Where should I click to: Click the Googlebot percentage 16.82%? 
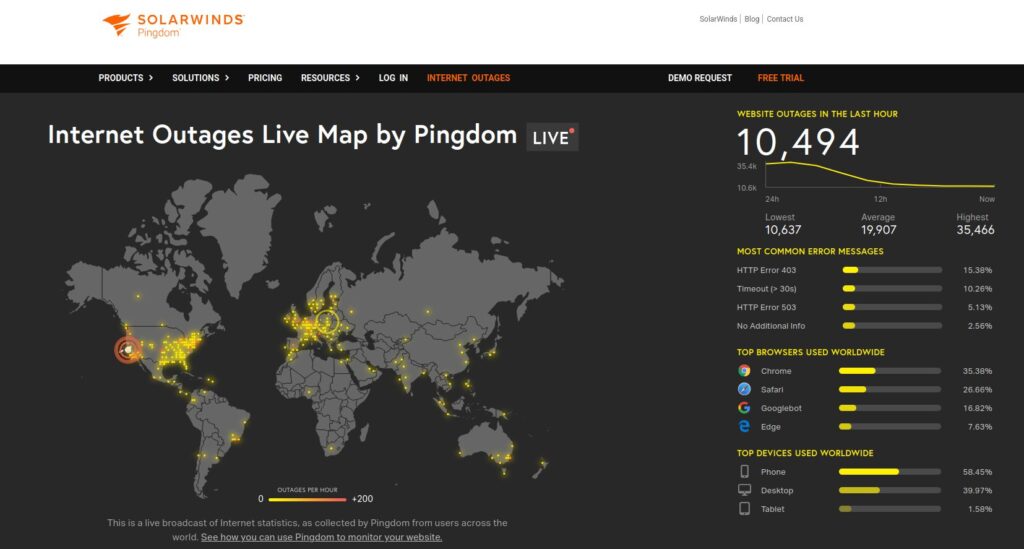[x=977, y=408]
